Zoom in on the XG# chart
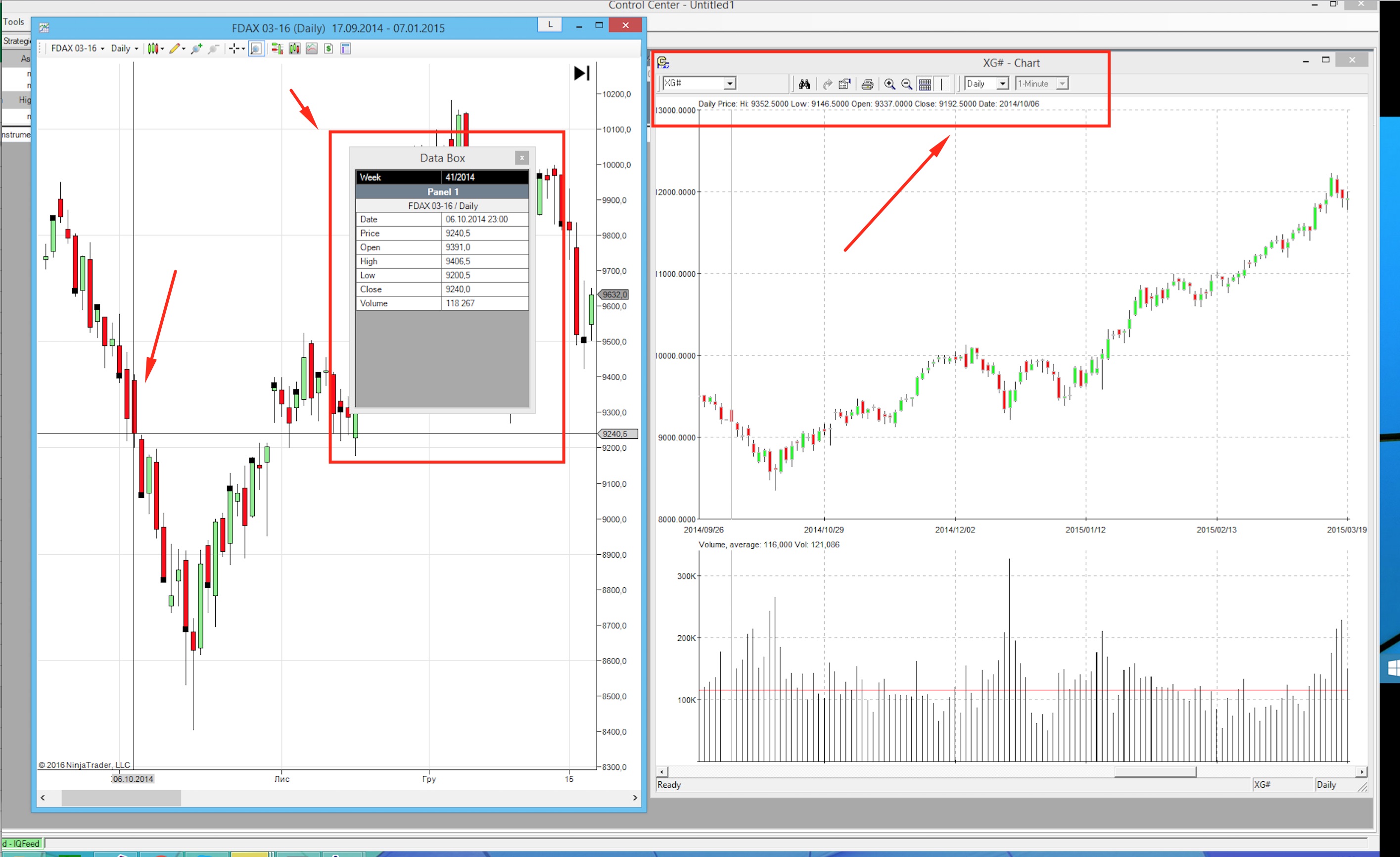The image size is (1400, 857). [x=889, y=84]
